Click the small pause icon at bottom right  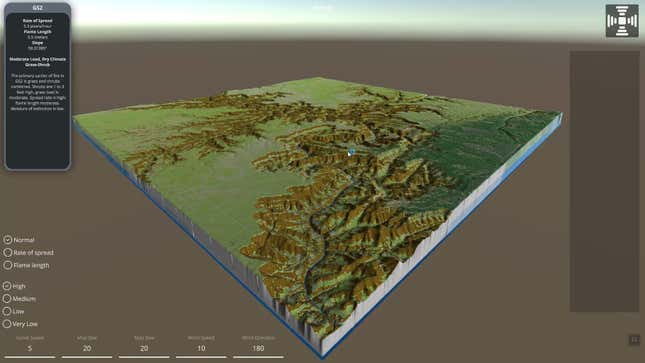(634, 340)
